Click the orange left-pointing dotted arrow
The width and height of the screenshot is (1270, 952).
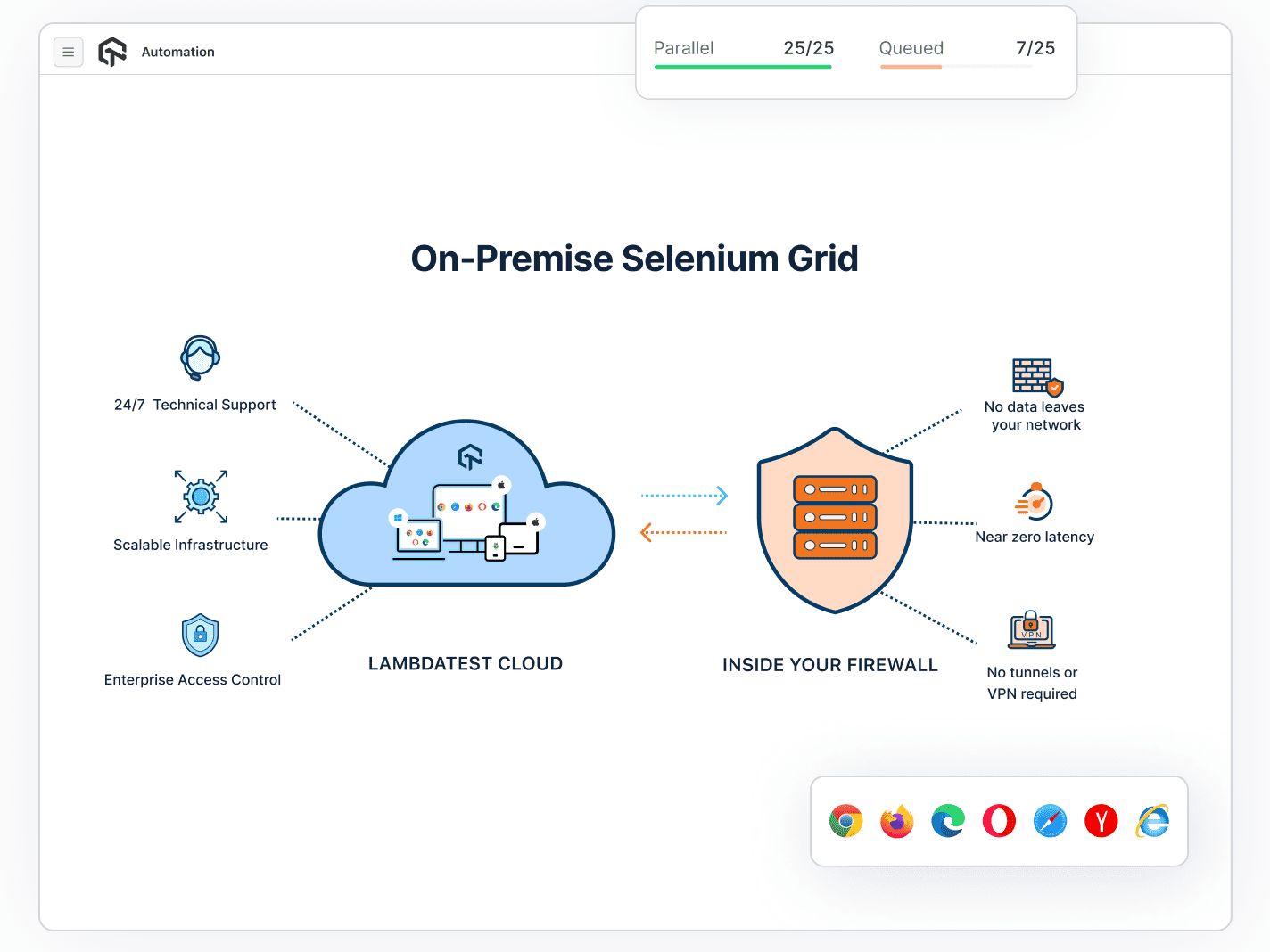coord(684,532)
